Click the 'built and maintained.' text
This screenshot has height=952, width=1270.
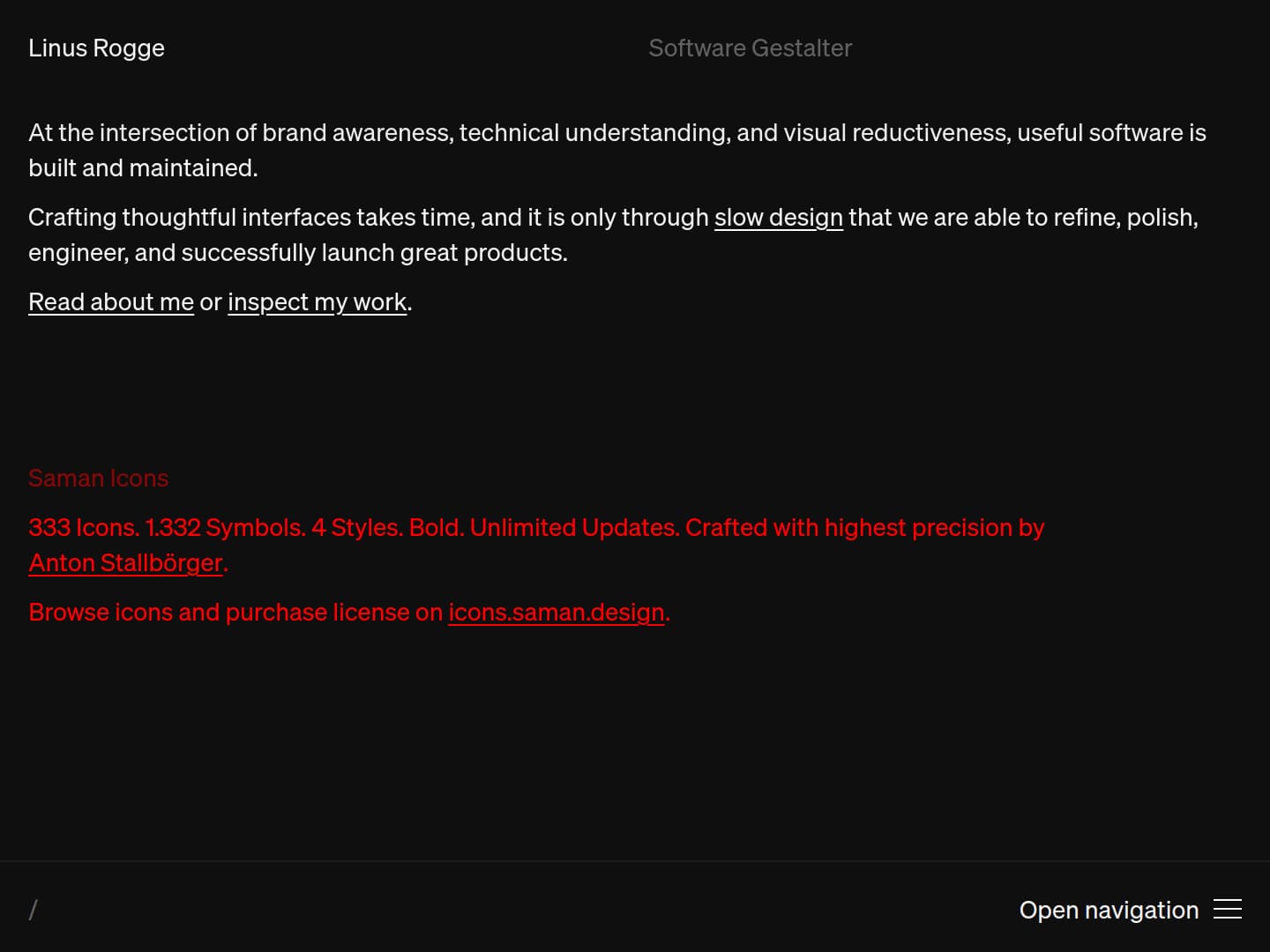tap(143, 167)
